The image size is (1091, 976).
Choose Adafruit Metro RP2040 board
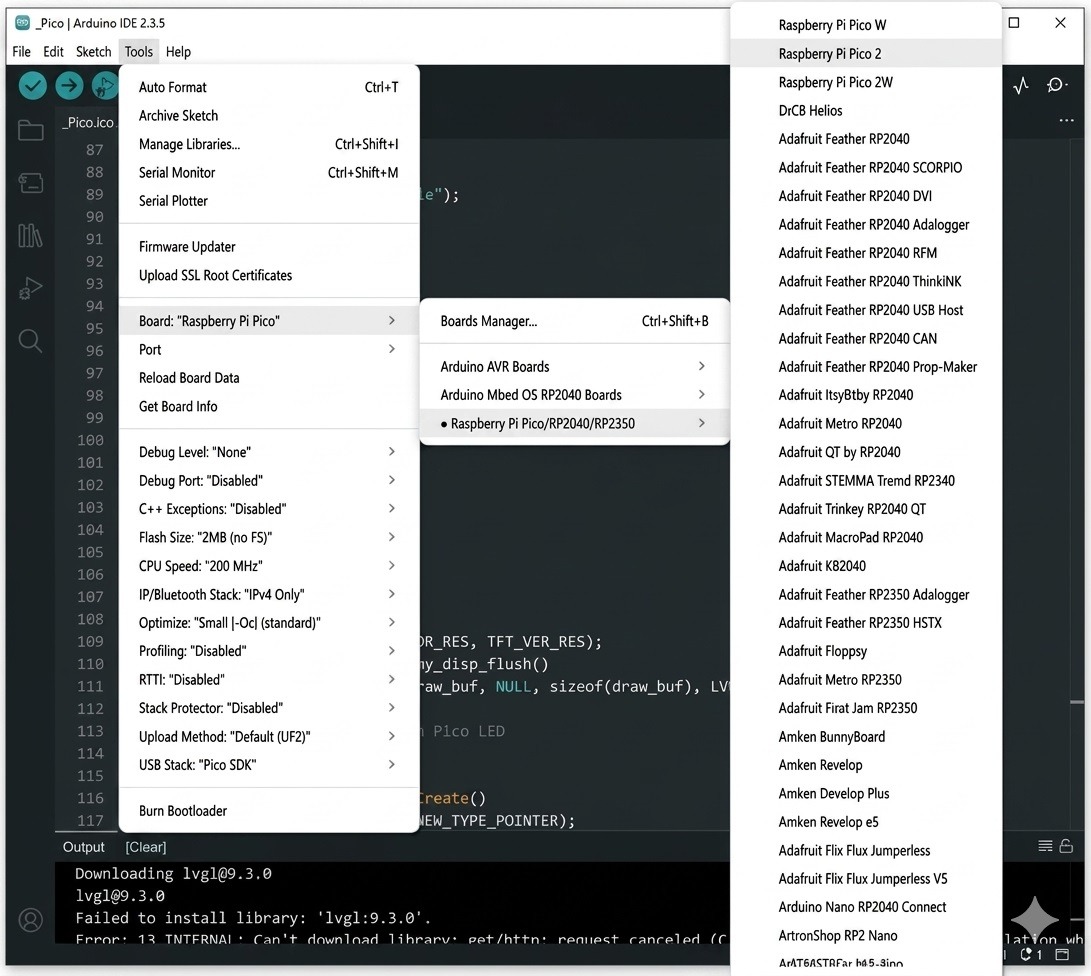click(x=866, y=424)
